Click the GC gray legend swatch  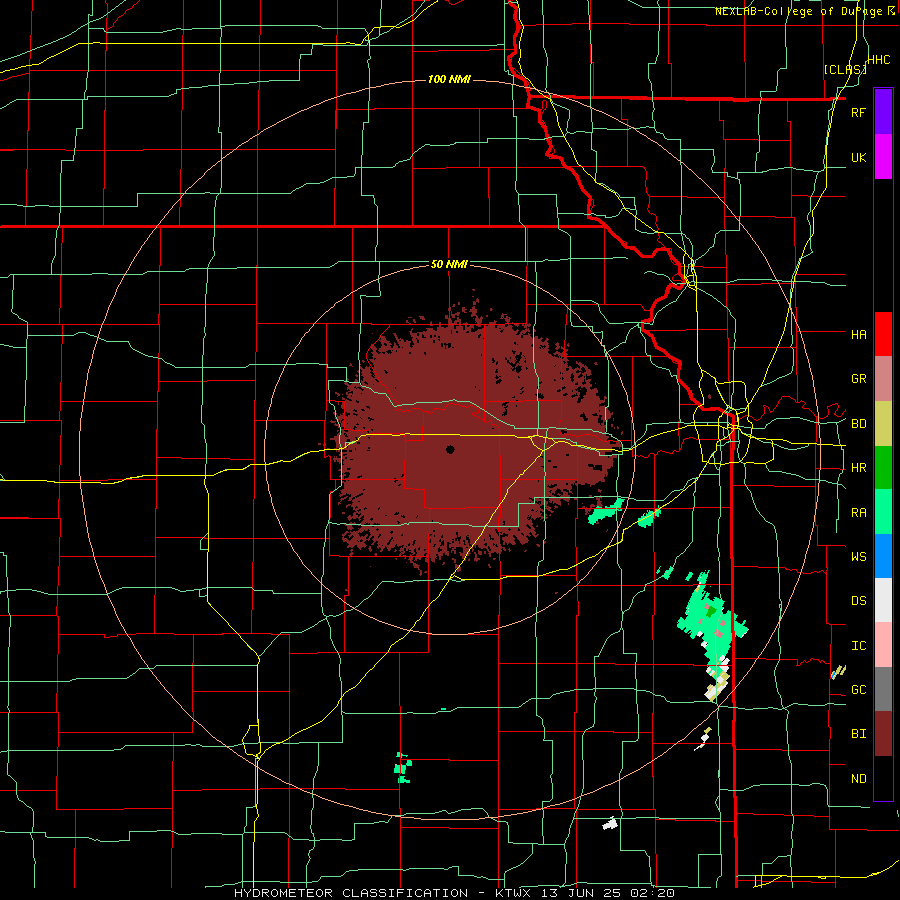click(x=883, y=689)
